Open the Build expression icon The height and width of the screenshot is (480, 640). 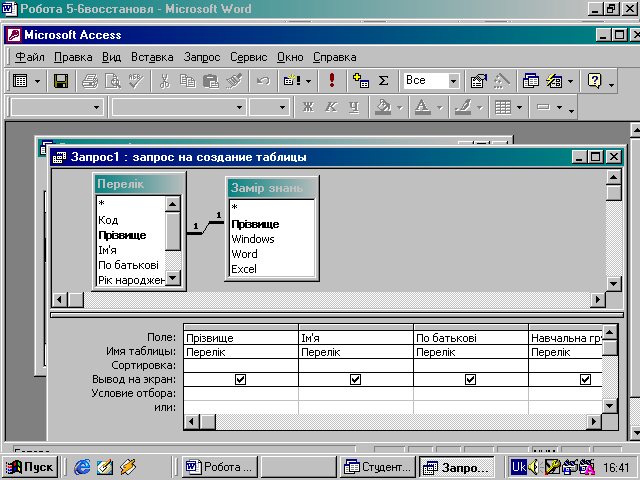(502, 81)
